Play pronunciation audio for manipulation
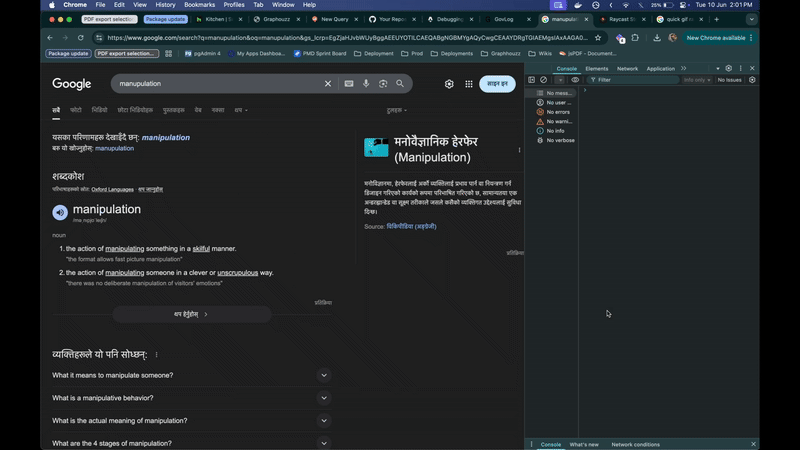This screenshot has width=800, height=450. tap(60, 212)
